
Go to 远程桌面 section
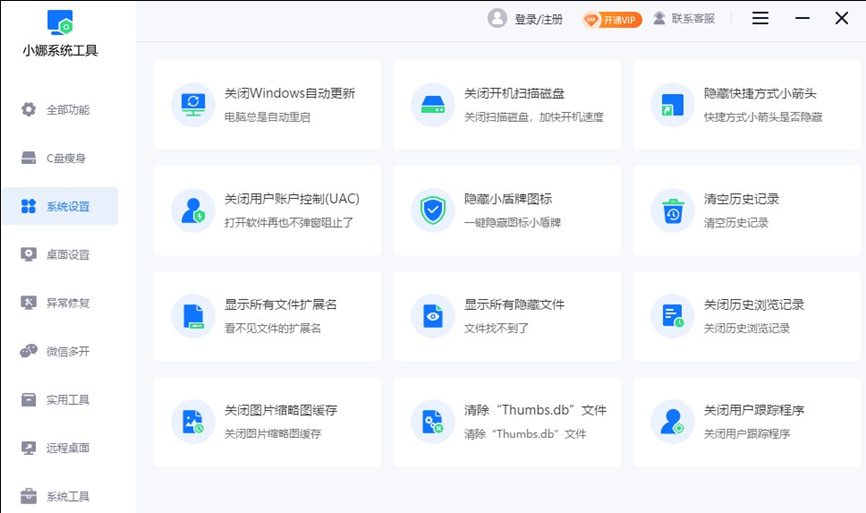[x=60, y=448]
